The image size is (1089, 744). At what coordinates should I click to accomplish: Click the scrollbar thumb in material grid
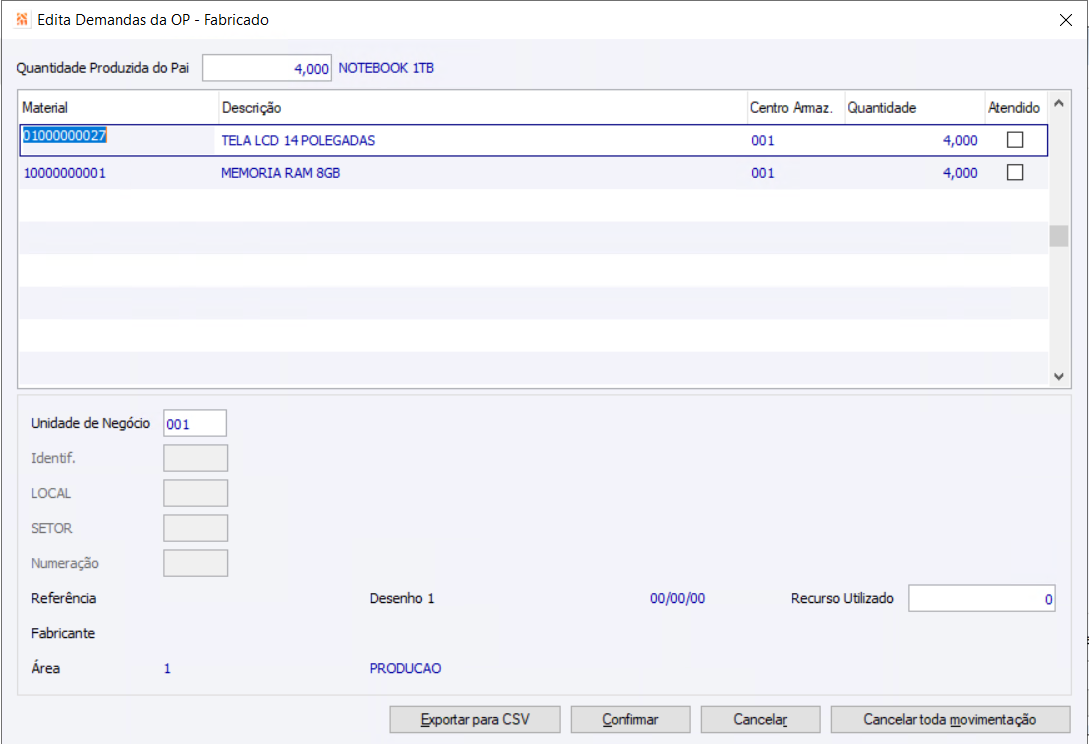[x=1058, y=236]
